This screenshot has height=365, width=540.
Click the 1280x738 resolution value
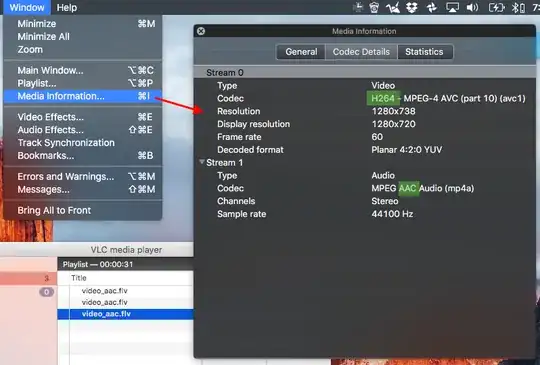point(393,111)
